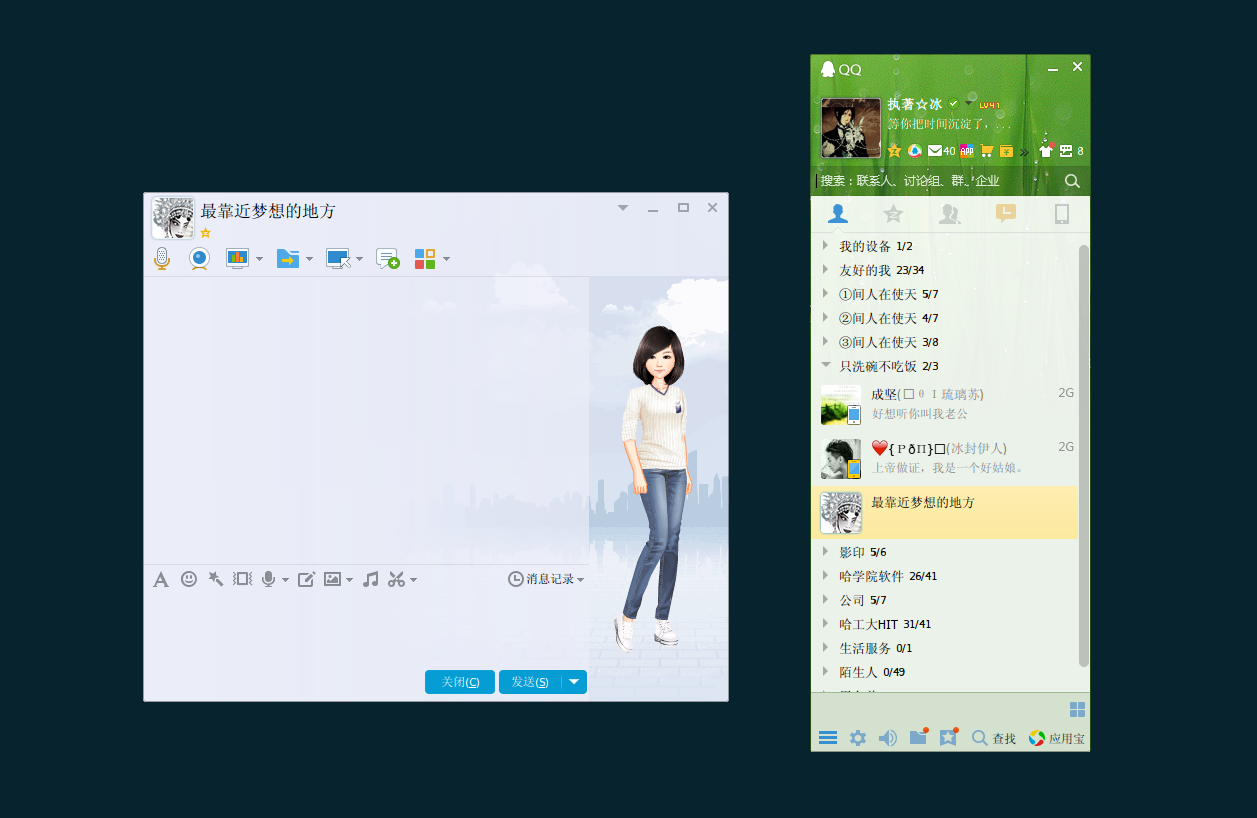Open font settings letter A icon
Screen dimensions: 1257x818
tap(161, 579)
